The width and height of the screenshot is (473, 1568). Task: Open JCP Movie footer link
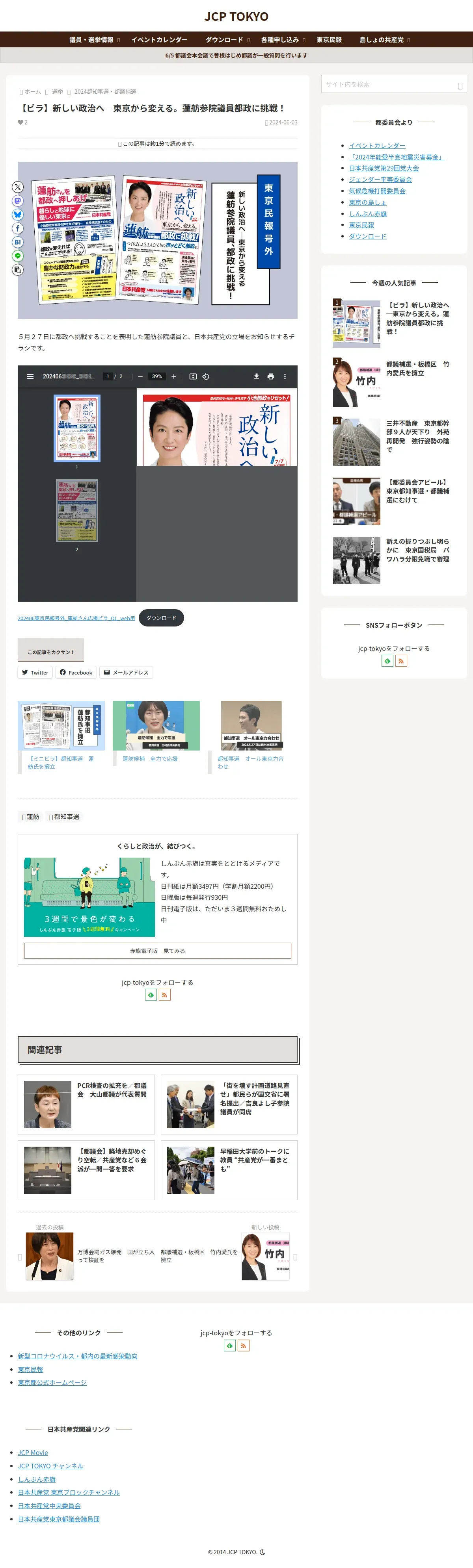pyautogui.click(x=33, y=1453)
